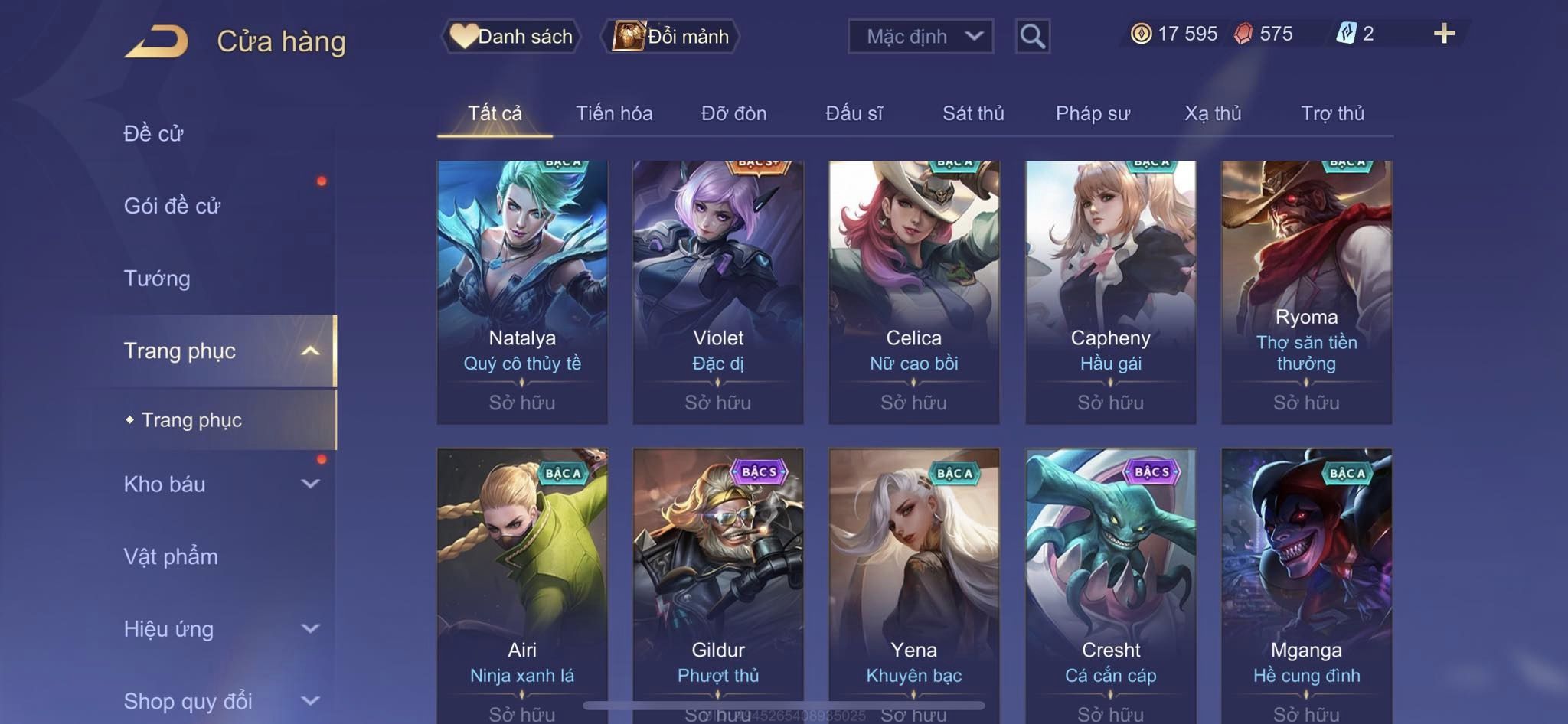
Task: Tap the plus icon to add currency
Action: coord(1444,34)
